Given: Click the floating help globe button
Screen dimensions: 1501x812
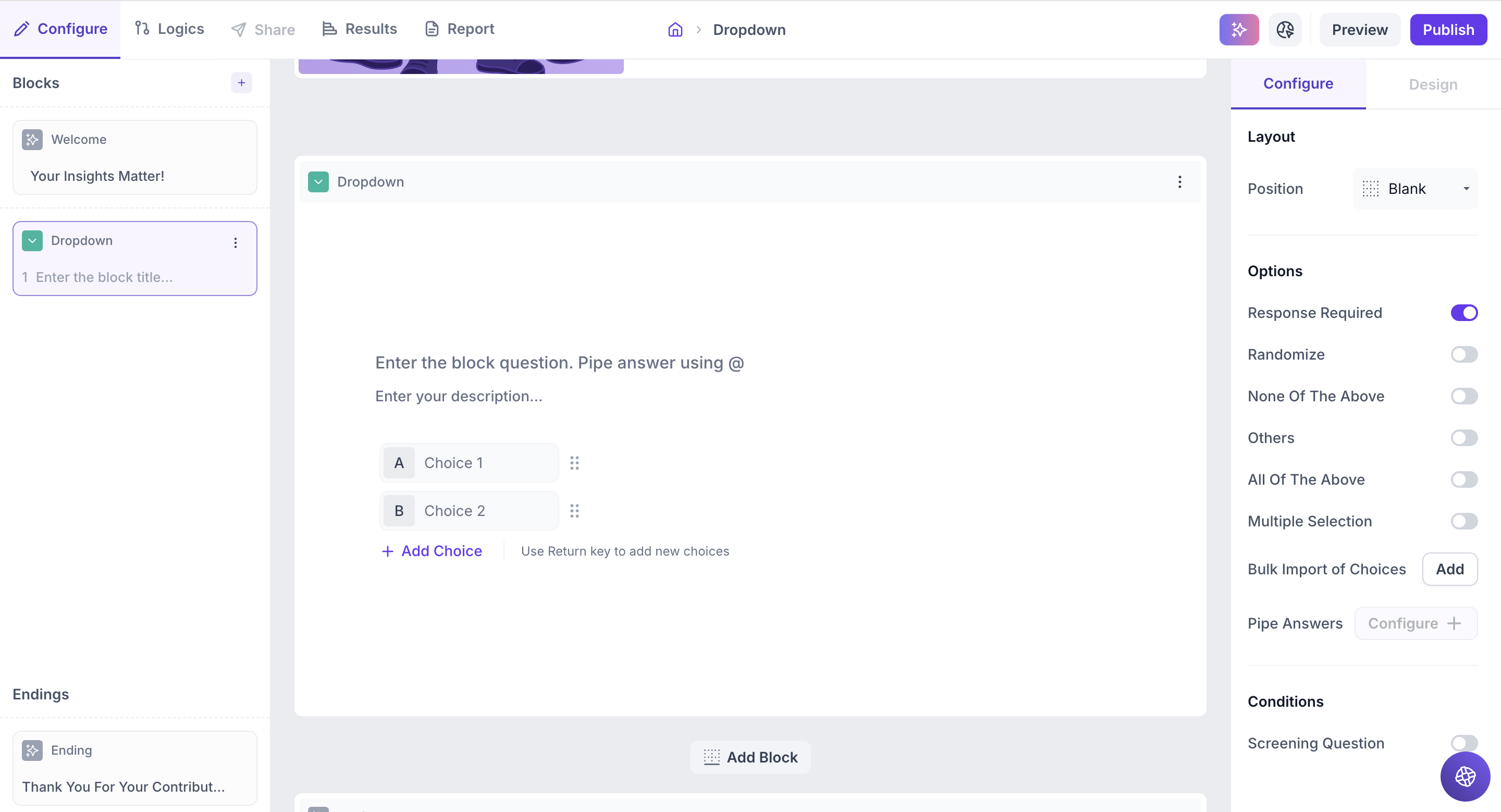Looking at the screenshot, I should point(1465,776).
